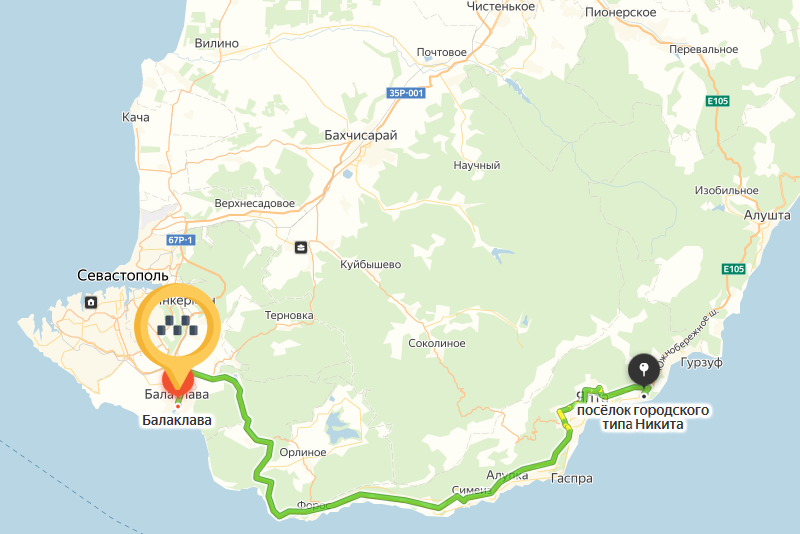This screenshot has width=800, height=534.
Task: Click the black destination pin near Nikita
Action: [644, 370]
